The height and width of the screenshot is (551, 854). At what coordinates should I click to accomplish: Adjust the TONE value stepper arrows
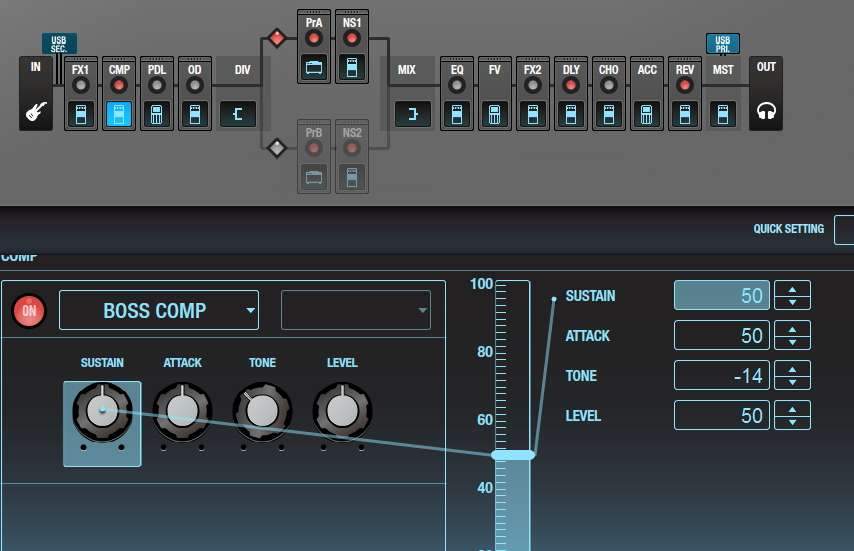click(x=792, y=376)
